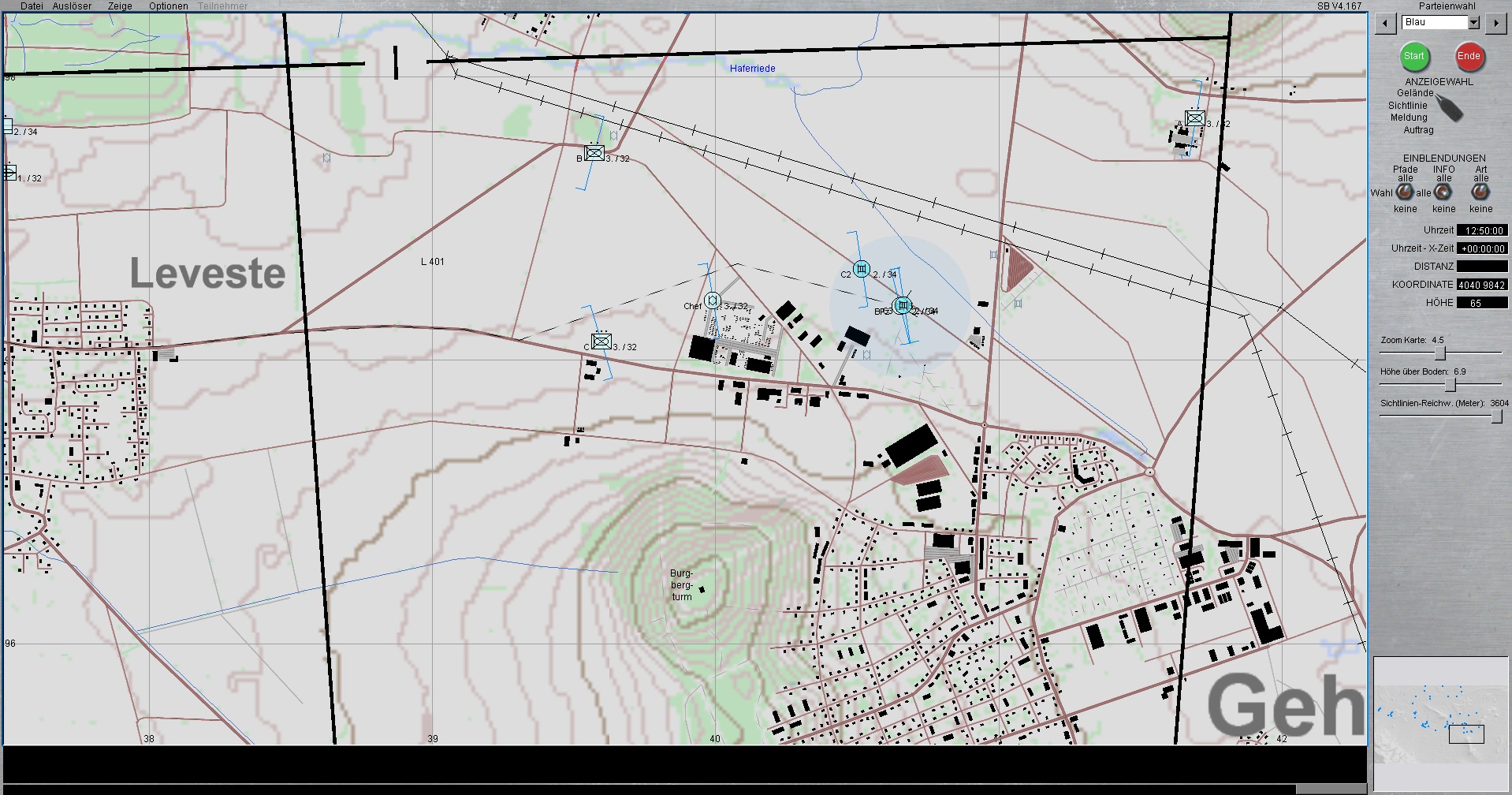1512x795 pixels.
Task: Select unit A 3./32 near top right
Action: click(x=1195, y=119)
